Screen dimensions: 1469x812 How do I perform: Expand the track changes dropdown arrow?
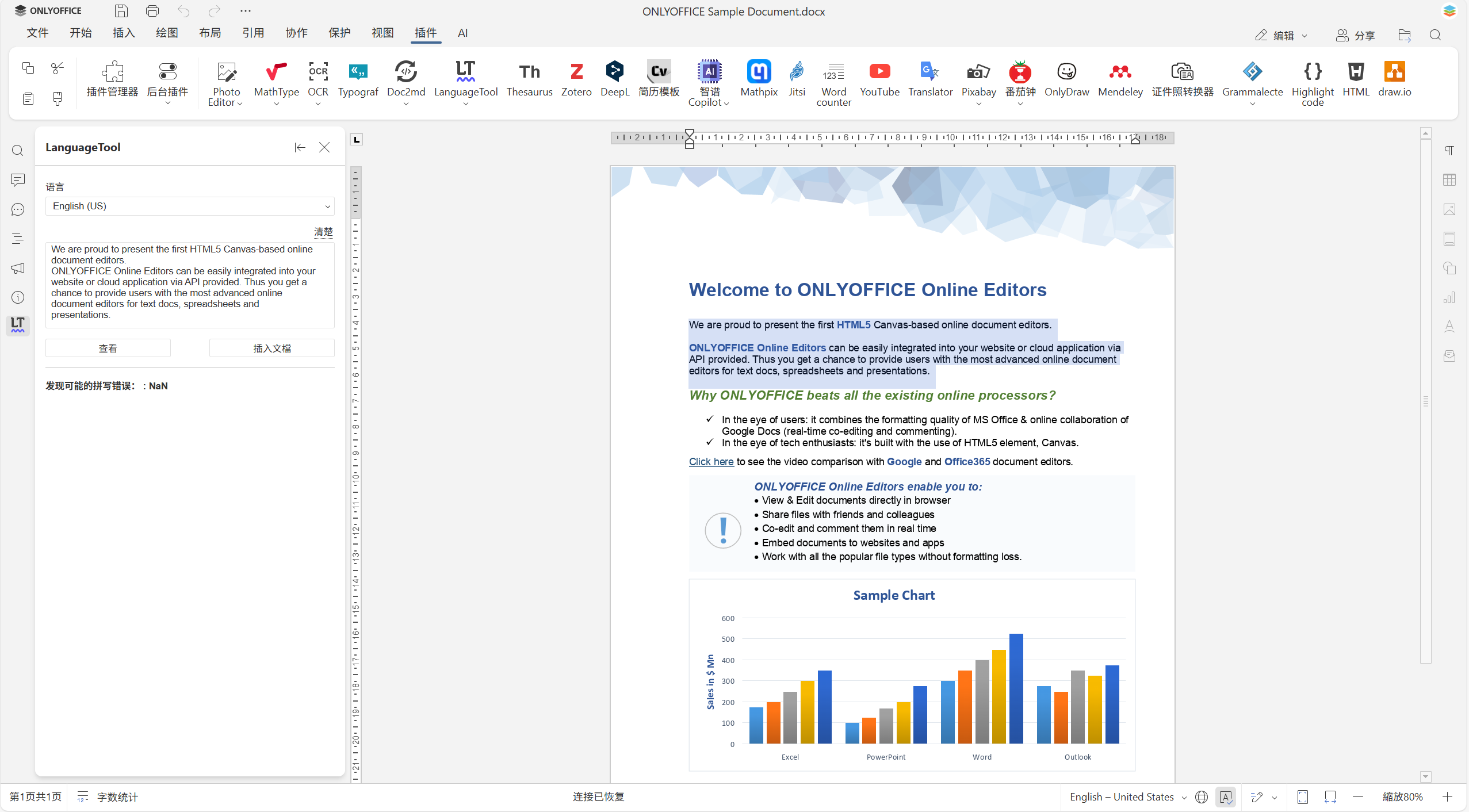tap(1275, 798)
